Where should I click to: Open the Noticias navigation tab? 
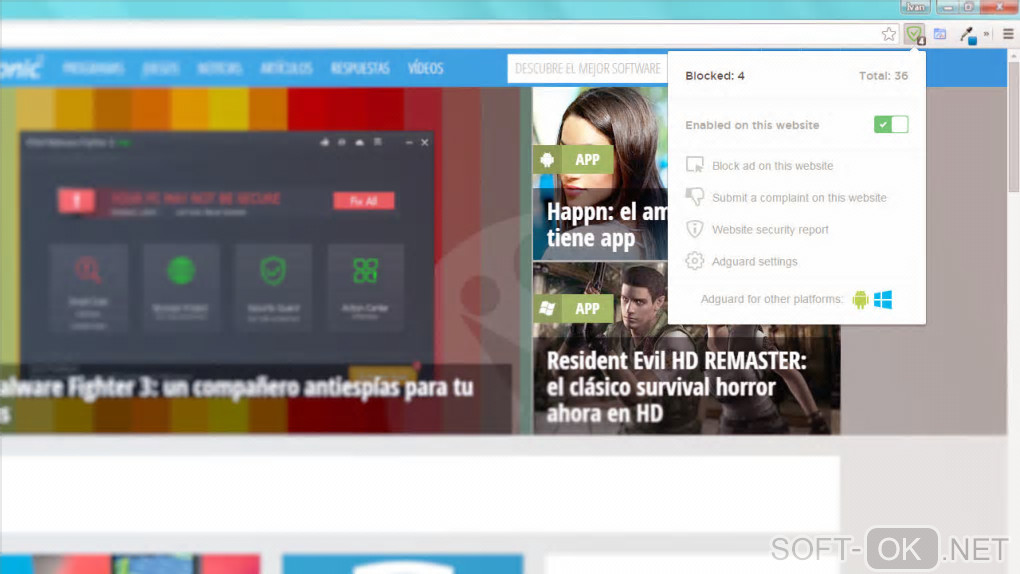(x=220, y=68)
